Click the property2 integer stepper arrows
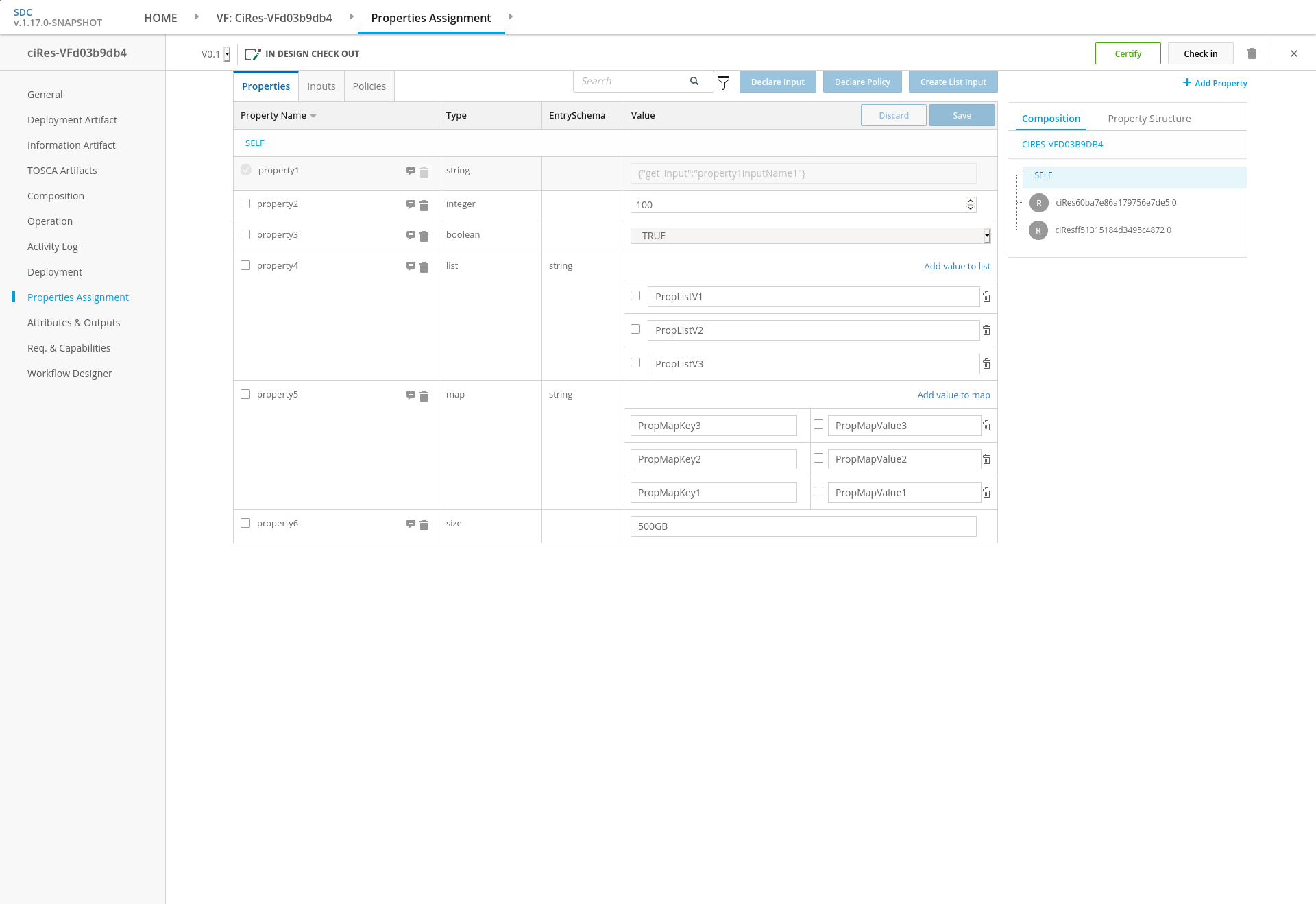This screenshot has height=904, width=1316. 971,204
